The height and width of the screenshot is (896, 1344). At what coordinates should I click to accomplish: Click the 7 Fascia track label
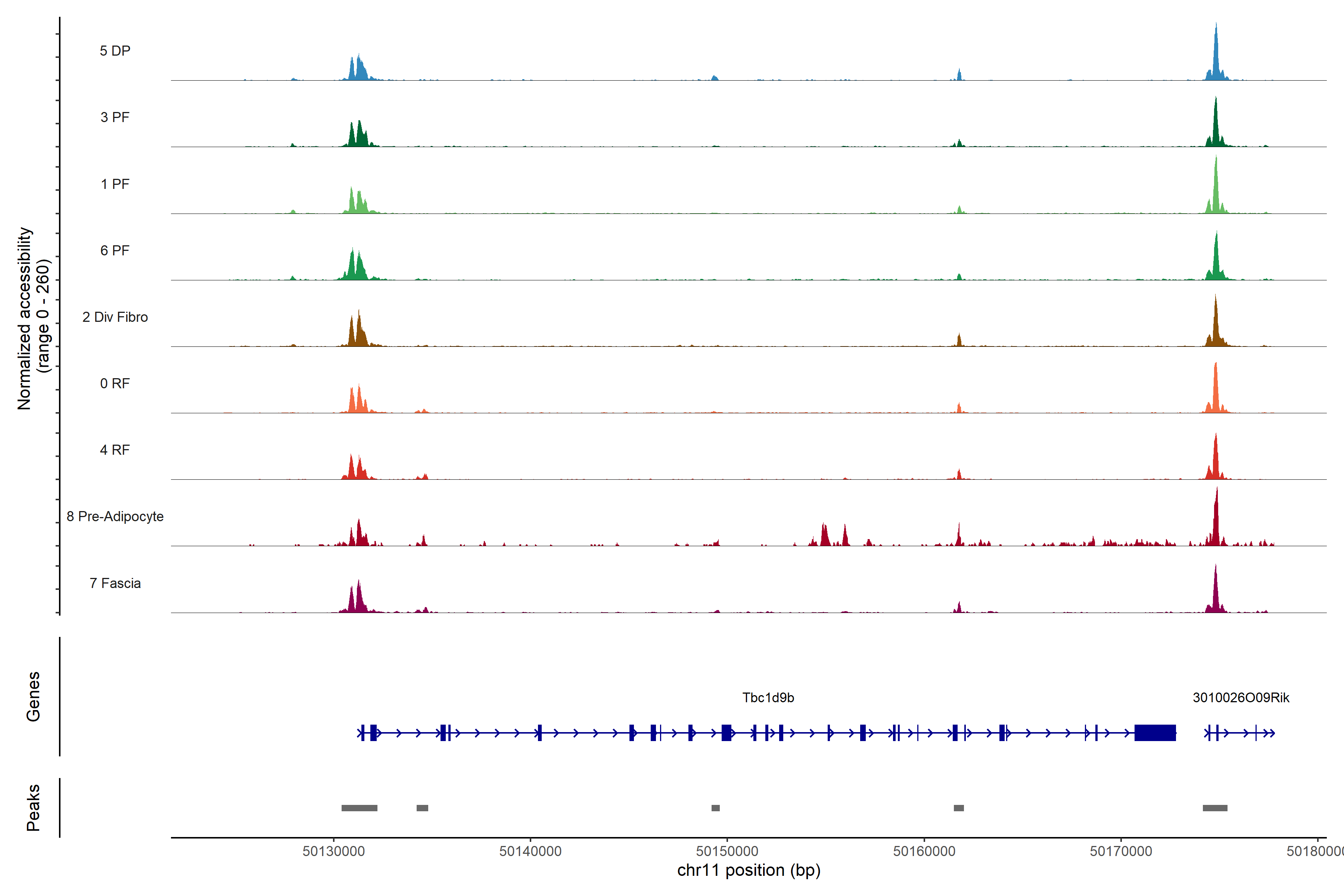(115, 584)
